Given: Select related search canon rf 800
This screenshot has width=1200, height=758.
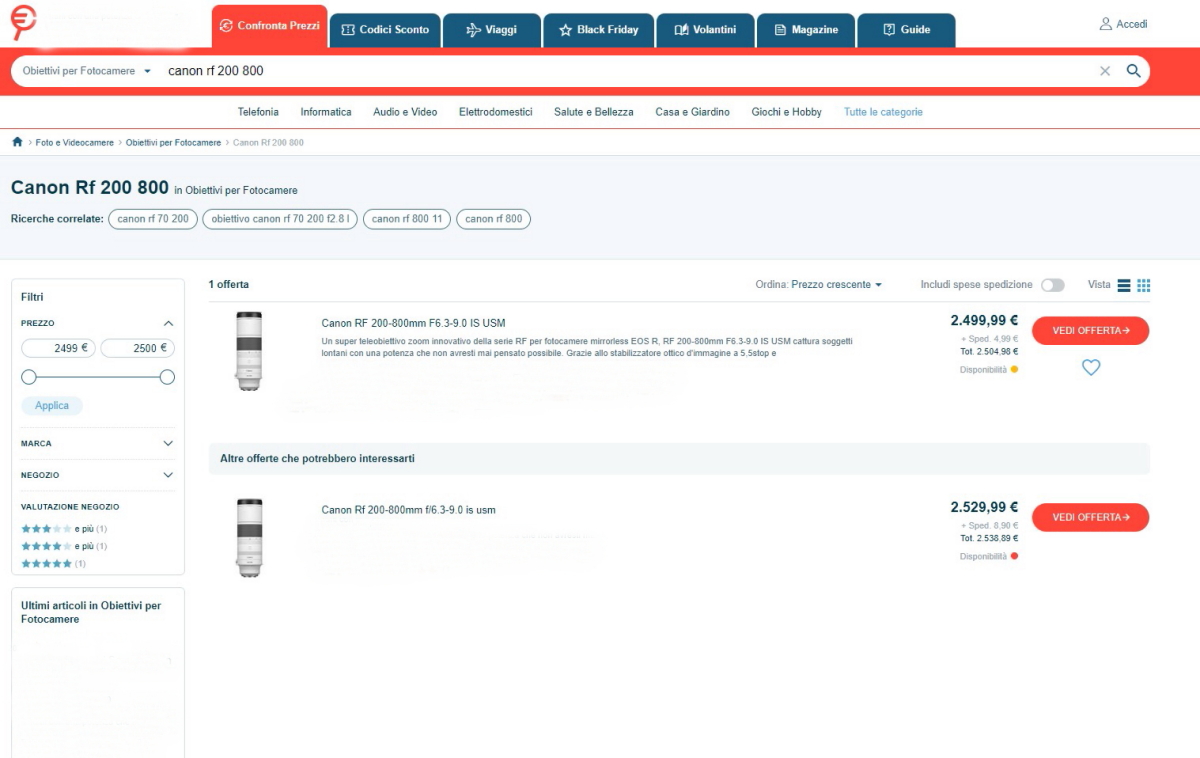Looking at the screenshot, I should tap(494, 219).
